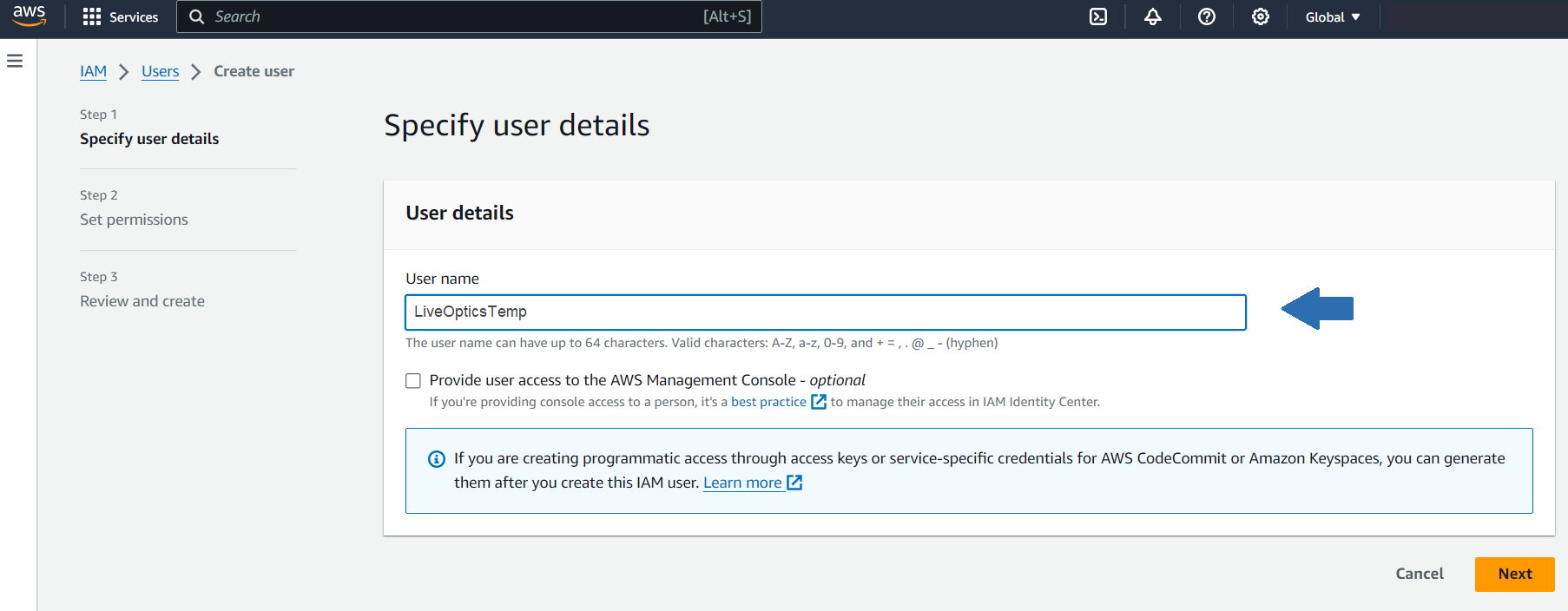Focus the User name input field
Viewport: 1568px width, 611px height.
coord(825,312)
